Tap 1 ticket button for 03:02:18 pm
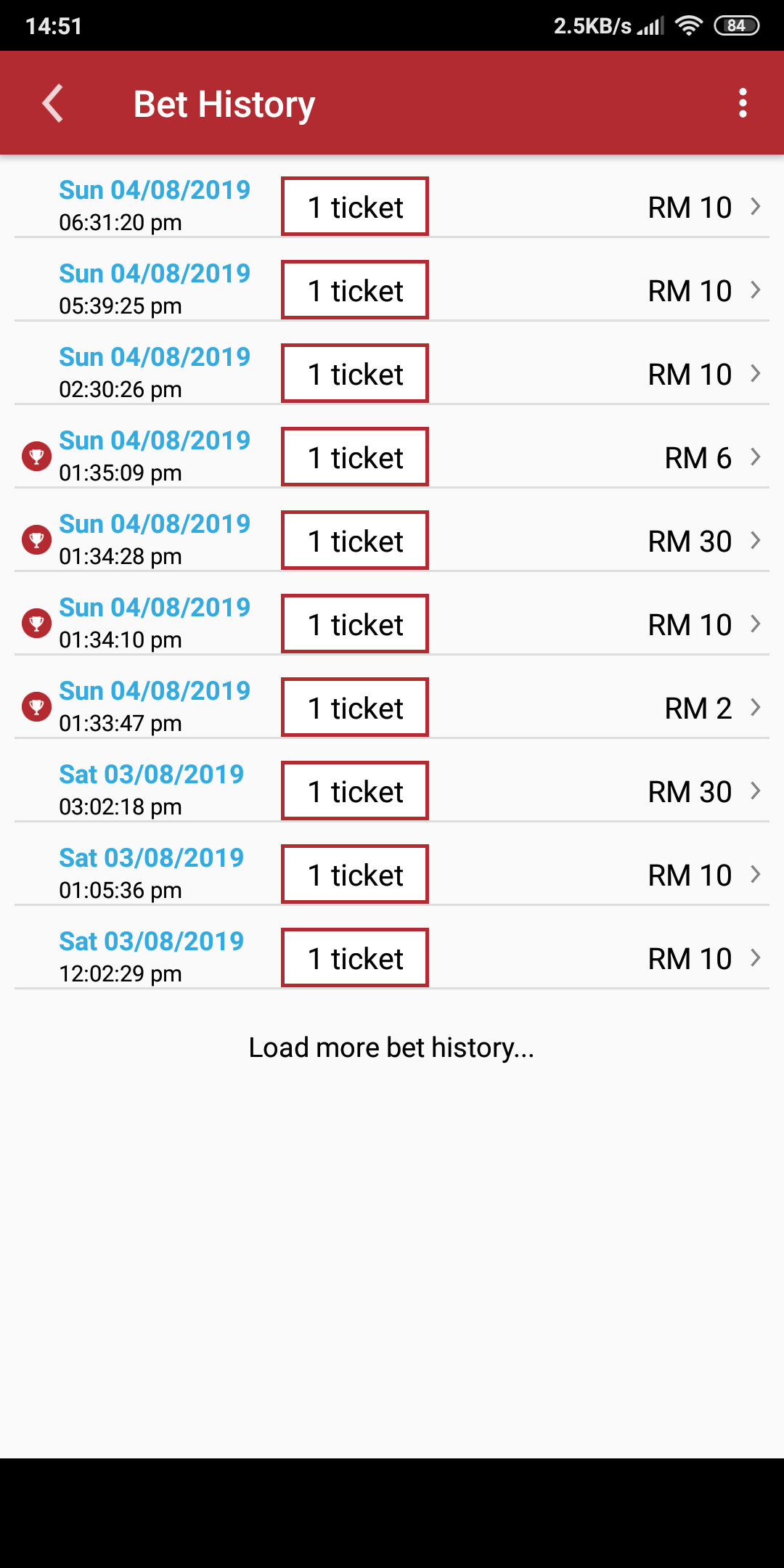Viewport: 784px width, 1568px height. (x=355, y=791)
